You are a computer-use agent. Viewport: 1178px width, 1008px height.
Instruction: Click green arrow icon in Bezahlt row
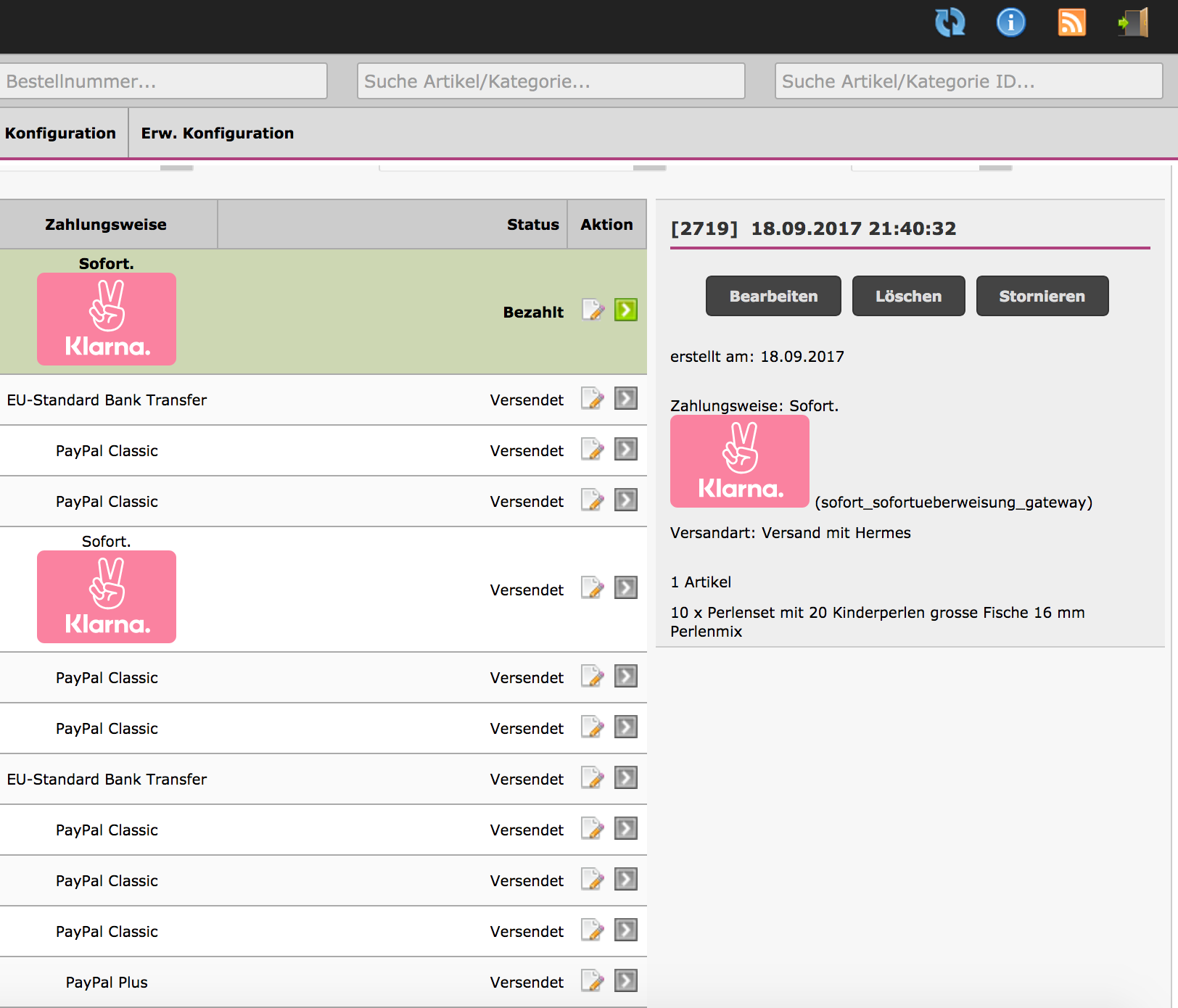coord(625,310)
